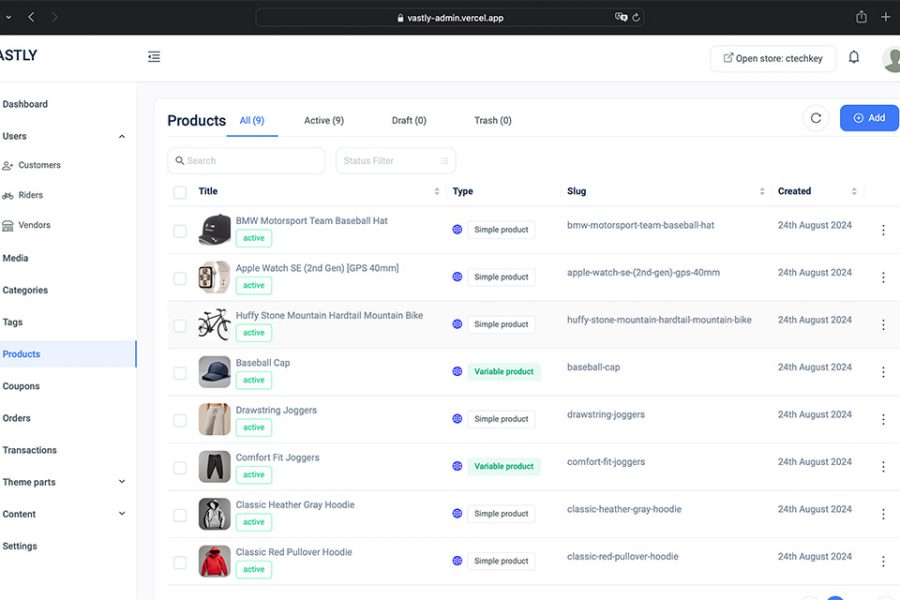Reload the page from the address bar
The width and height of the screenshot is (900, 600).
(x=636, y=17)
